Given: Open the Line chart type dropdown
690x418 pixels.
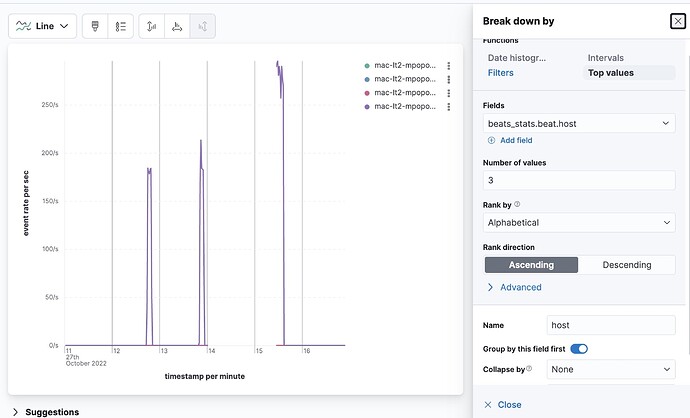Looking at the screenshot, I should point(42,26).
